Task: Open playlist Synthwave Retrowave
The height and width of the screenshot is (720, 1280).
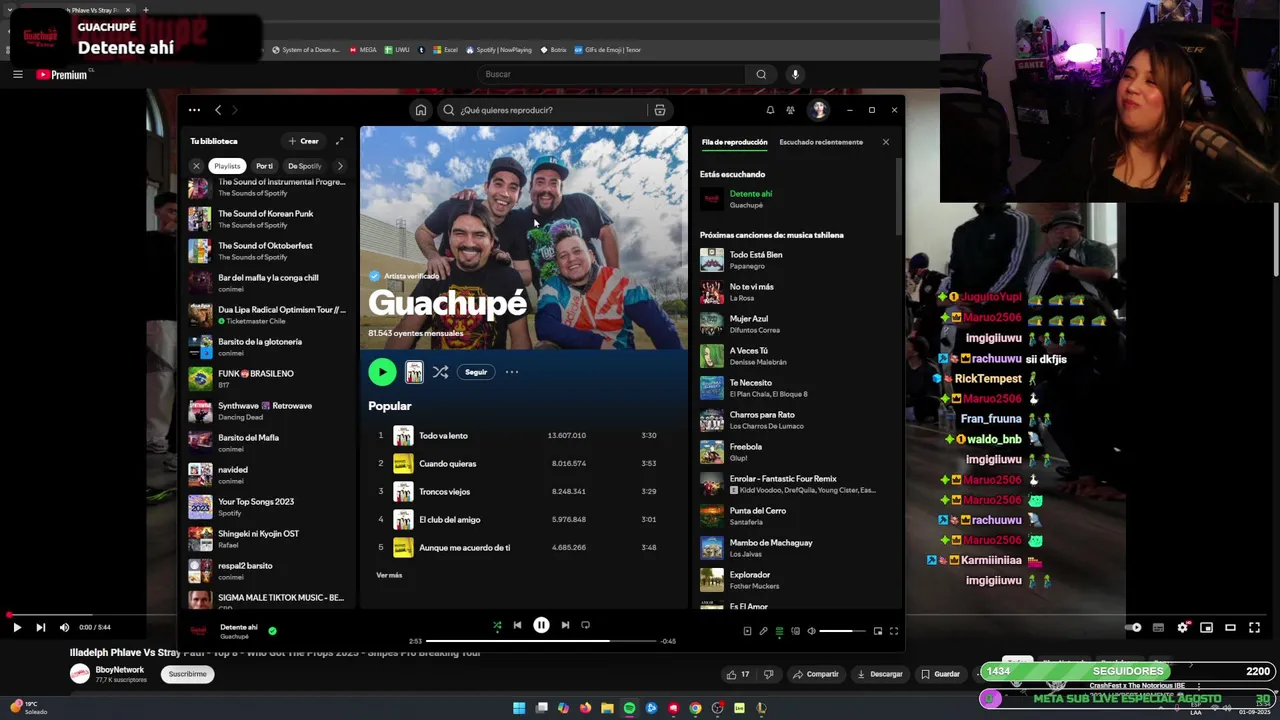Action: [x=268, y=411]
